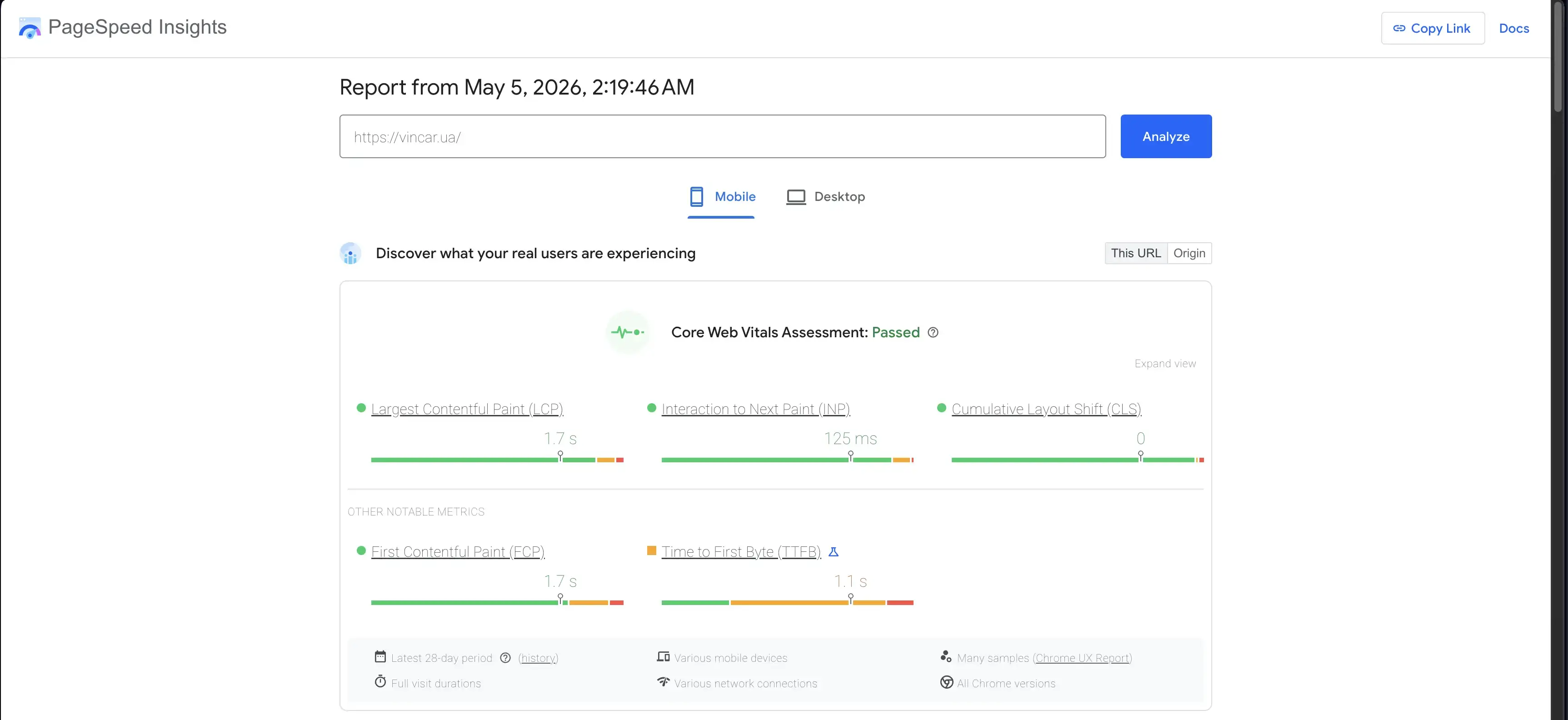Click the green status dot next to INP
The image size is (1568, 720).
click(651, 408)
